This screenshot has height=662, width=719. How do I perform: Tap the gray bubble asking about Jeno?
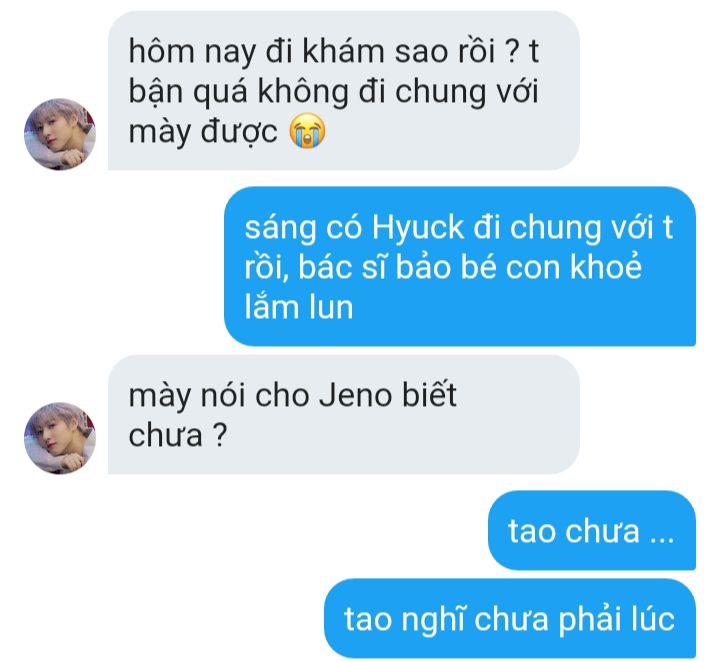click(x=344, y=414)
